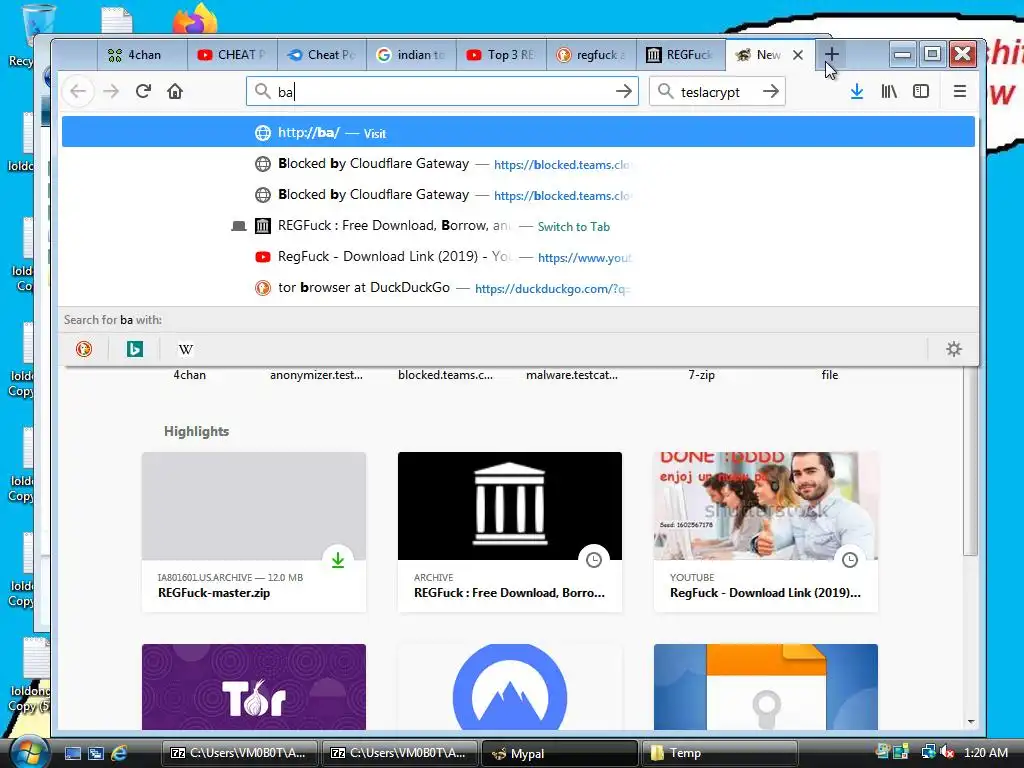Open the 7-zip top site
The height and width of the screenshot is (768, 1024).
click(x=701, y=375)
